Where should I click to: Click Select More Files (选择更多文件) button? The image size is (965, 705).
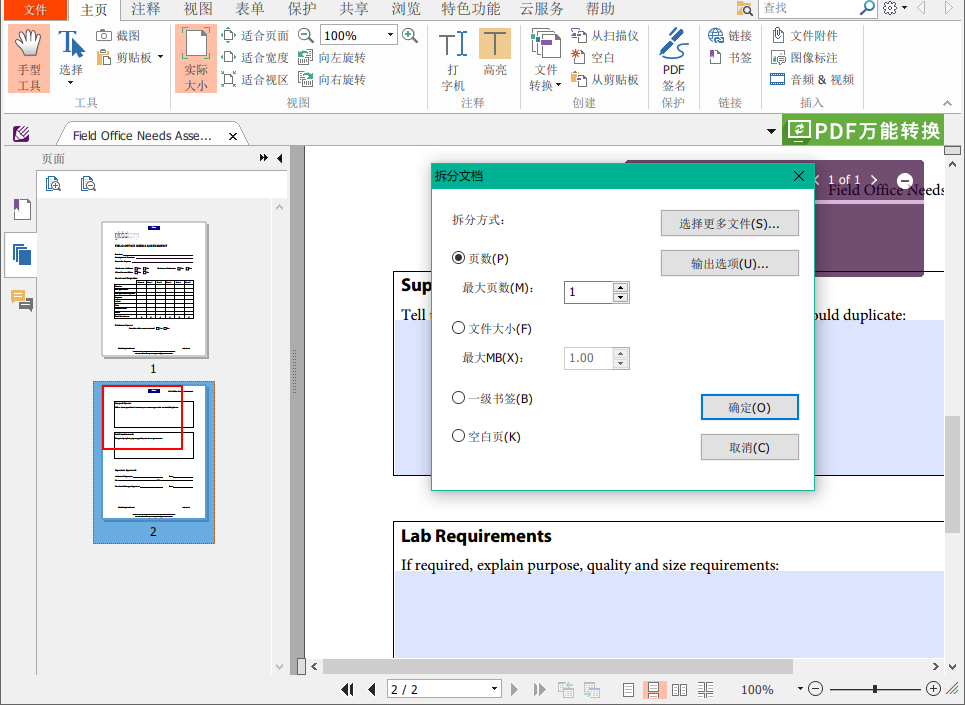coord(729,224)
